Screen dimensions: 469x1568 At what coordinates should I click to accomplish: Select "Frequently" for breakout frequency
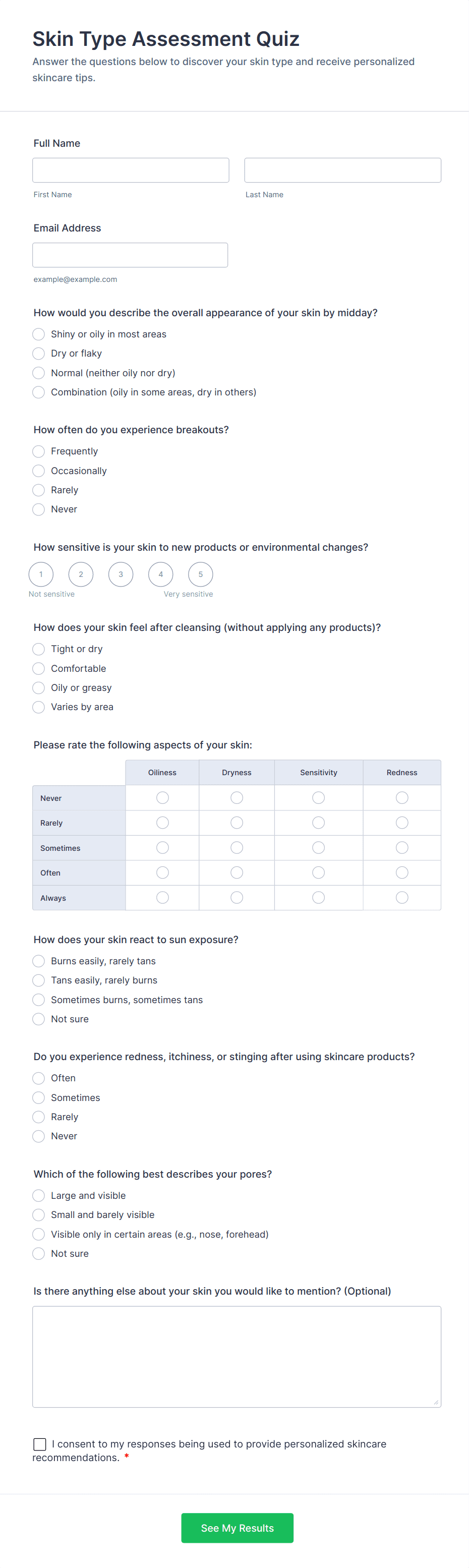38,452
